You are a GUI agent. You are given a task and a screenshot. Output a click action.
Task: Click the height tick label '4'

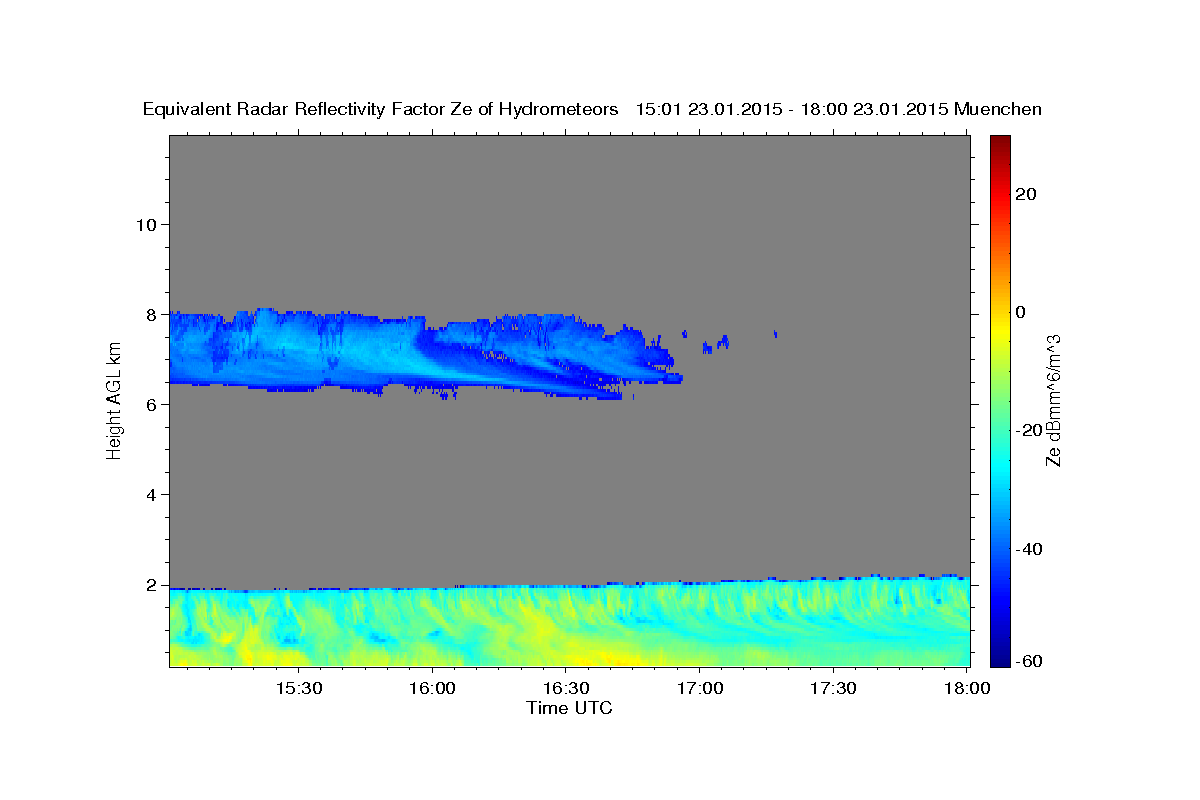coord(152,495)
